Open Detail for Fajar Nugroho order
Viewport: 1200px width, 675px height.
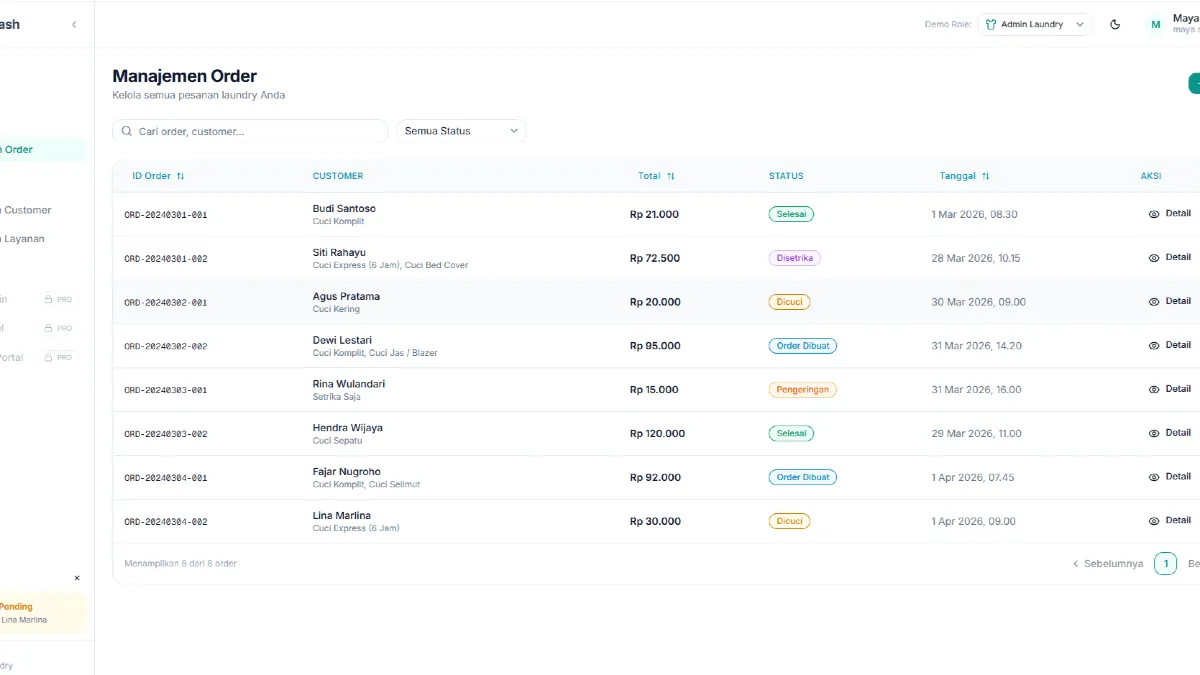point(1169,477)
